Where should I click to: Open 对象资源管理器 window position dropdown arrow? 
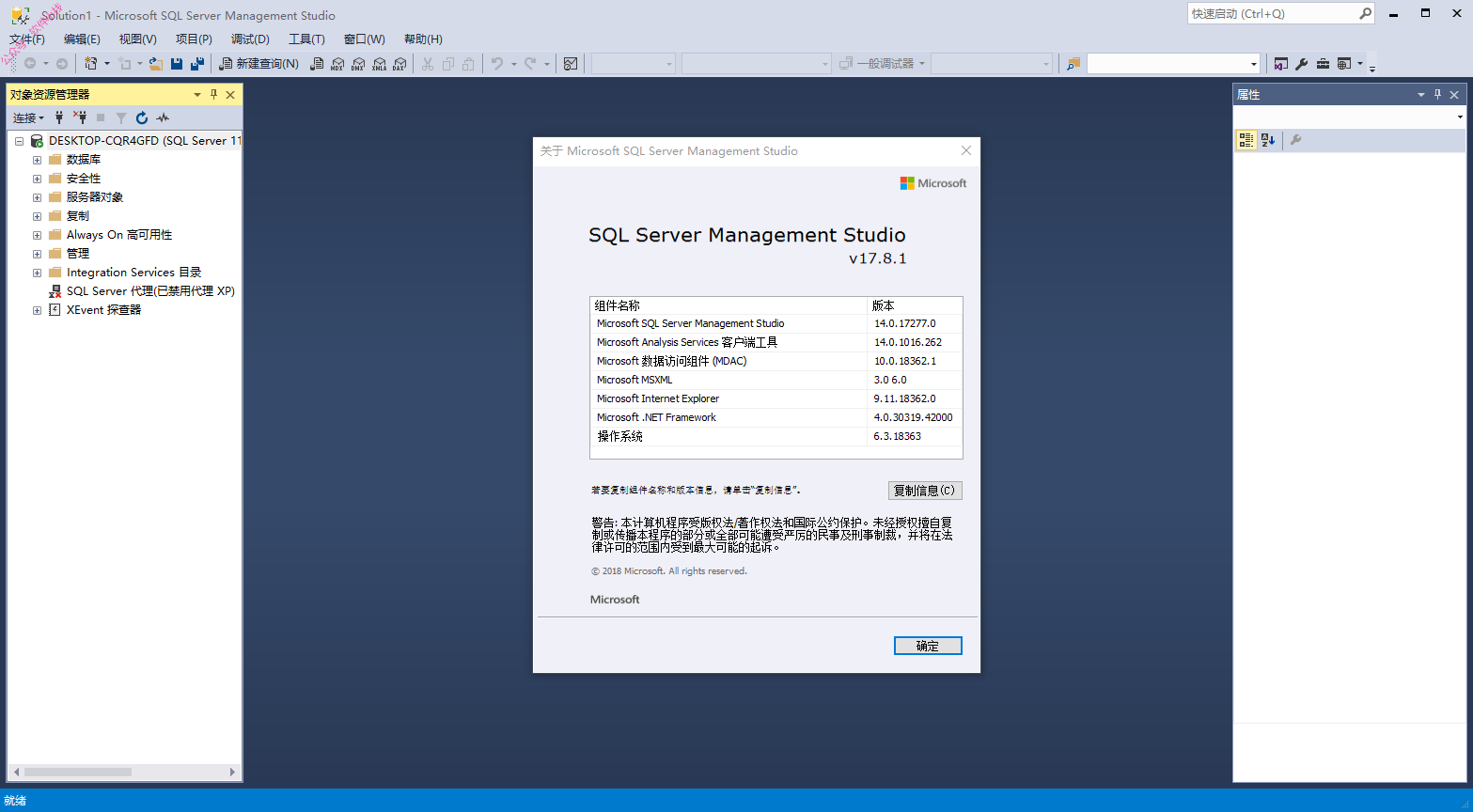tap(197, 94)
